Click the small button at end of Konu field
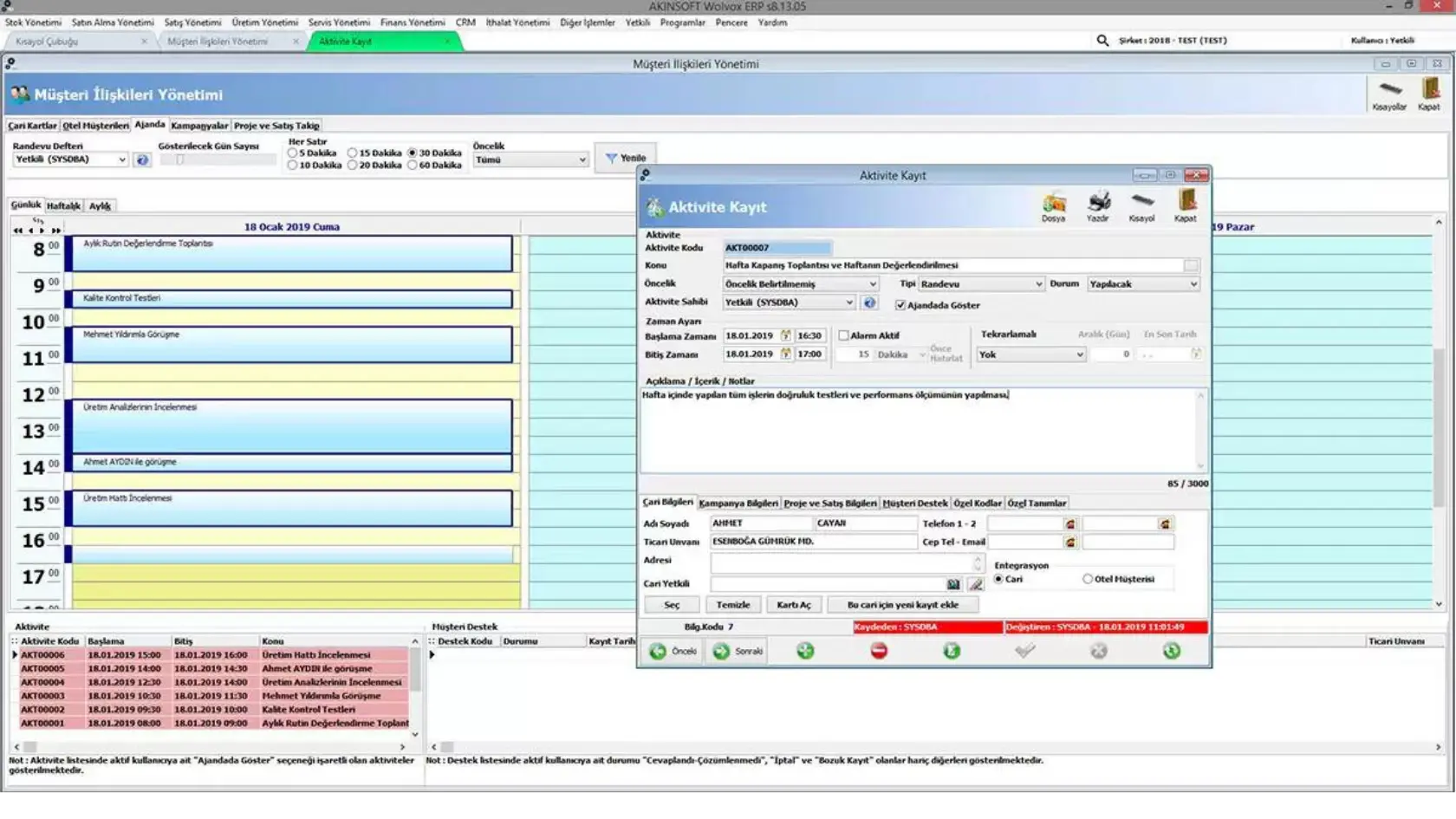The width and height of the screenshot is (1456, 819). coord(1192,265)
